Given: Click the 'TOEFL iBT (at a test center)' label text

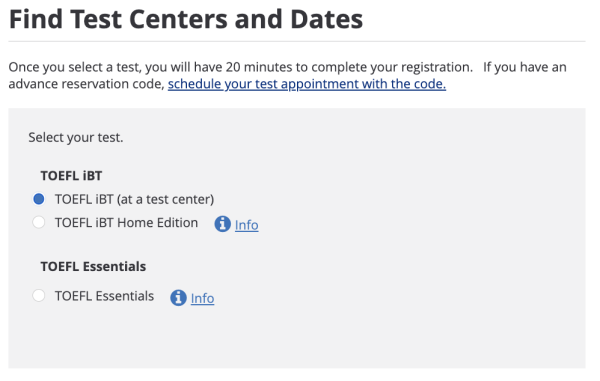Looking at the screenshot, I should click(x=134, y=199).
